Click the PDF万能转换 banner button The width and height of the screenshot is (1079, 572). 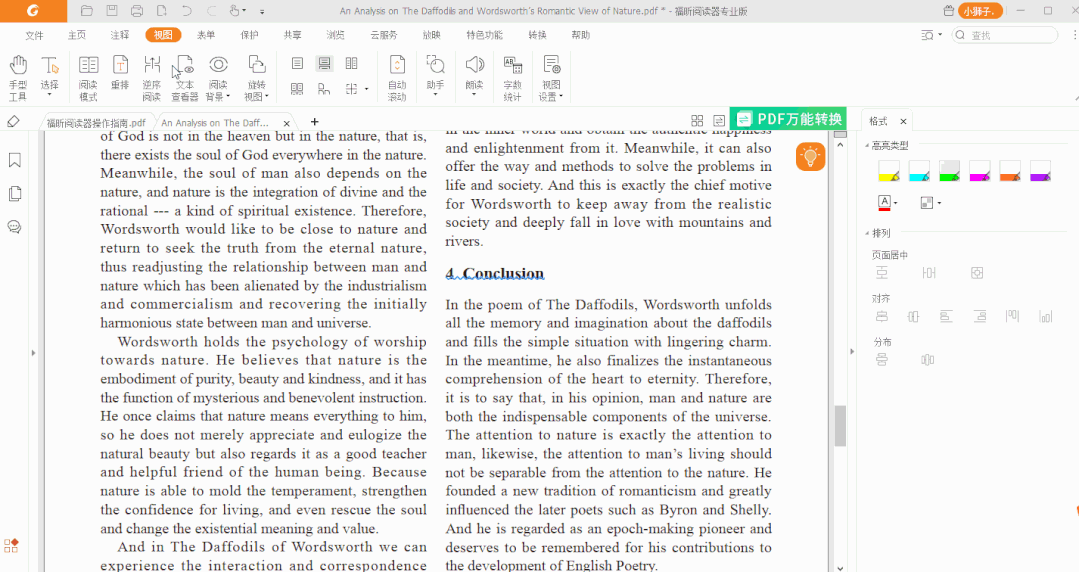788,119
